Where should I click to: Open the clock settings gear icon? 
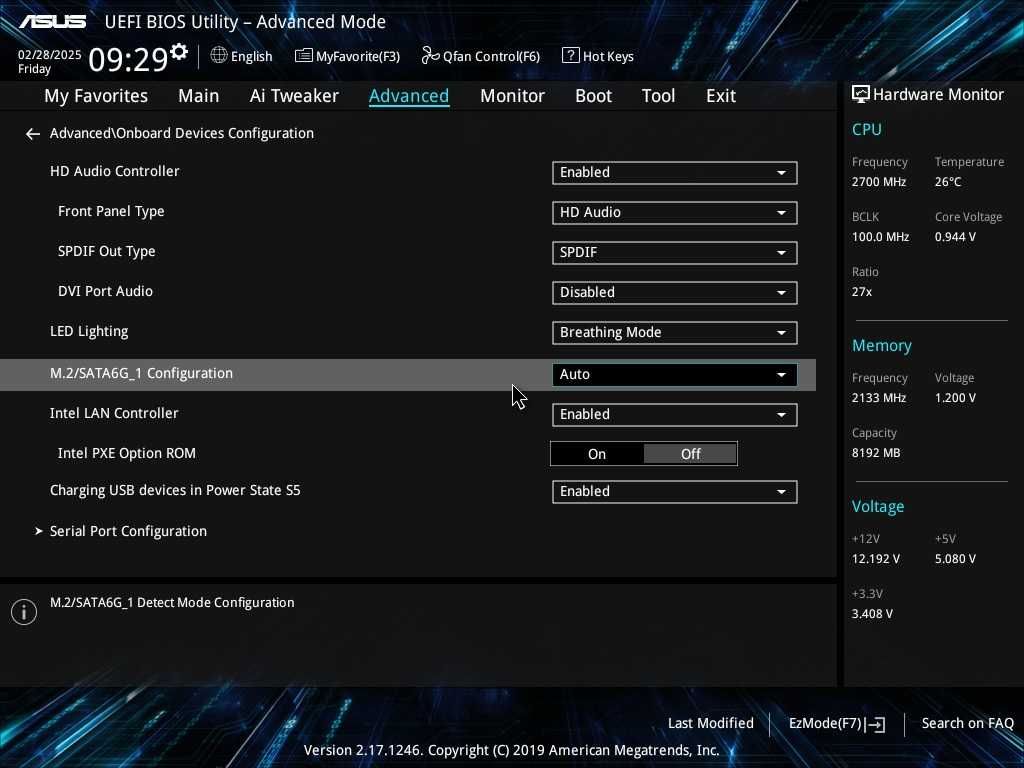pyautogui.click(x=179, y=51)
